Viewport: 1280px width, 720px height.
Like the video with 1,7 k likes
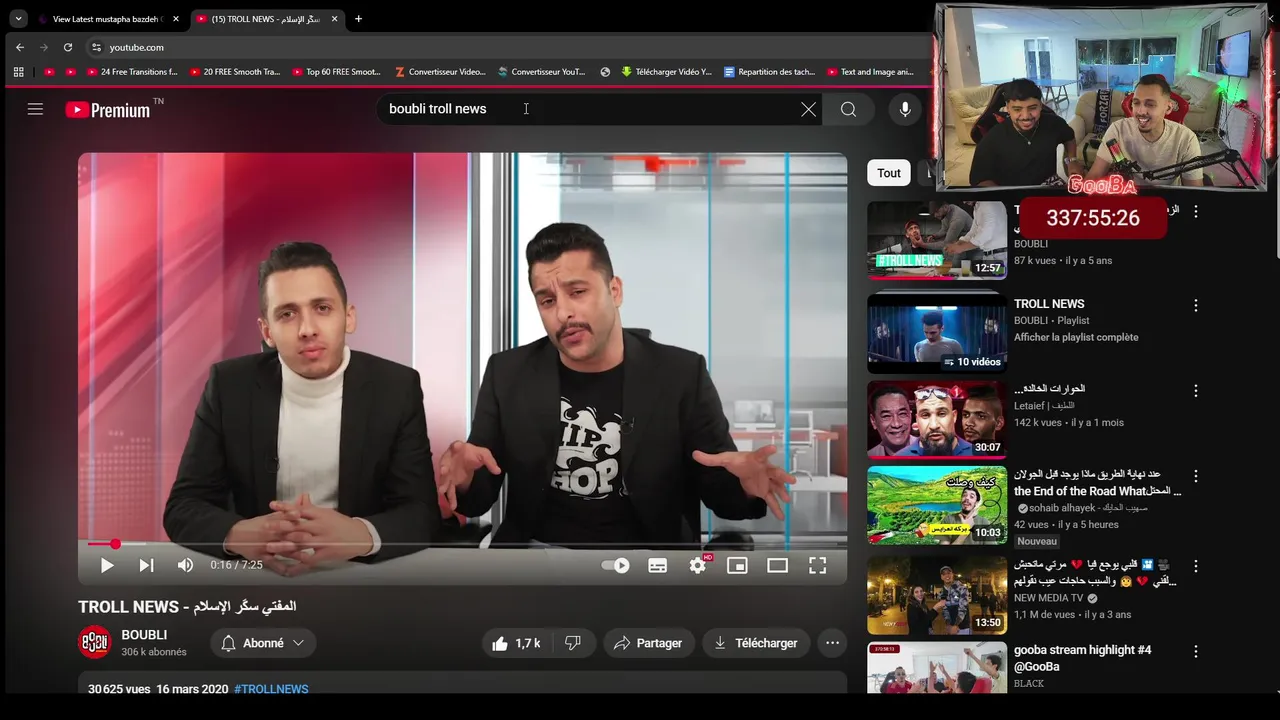coord(516,643)
